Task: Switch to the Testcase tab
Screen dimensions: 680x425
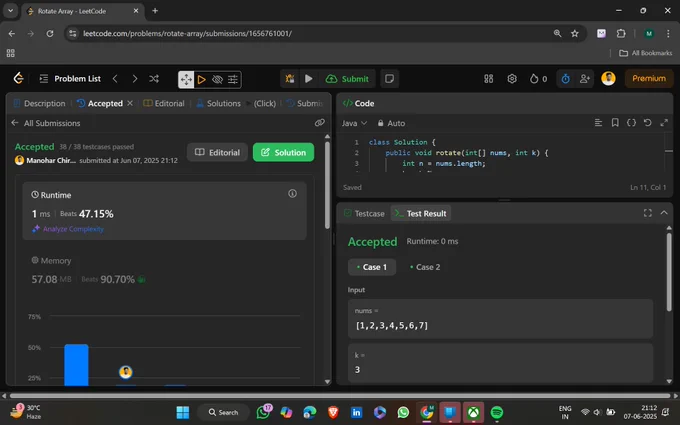Action: [x=364, y=213]
